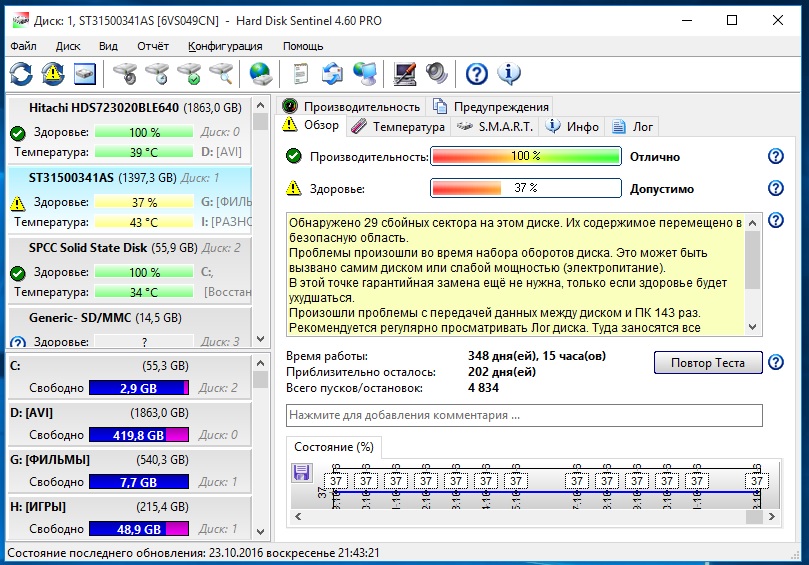This screenshot has height=565, width=809.
Task: Click the 2,9 GB free space bar
Action: coord(139,388)
